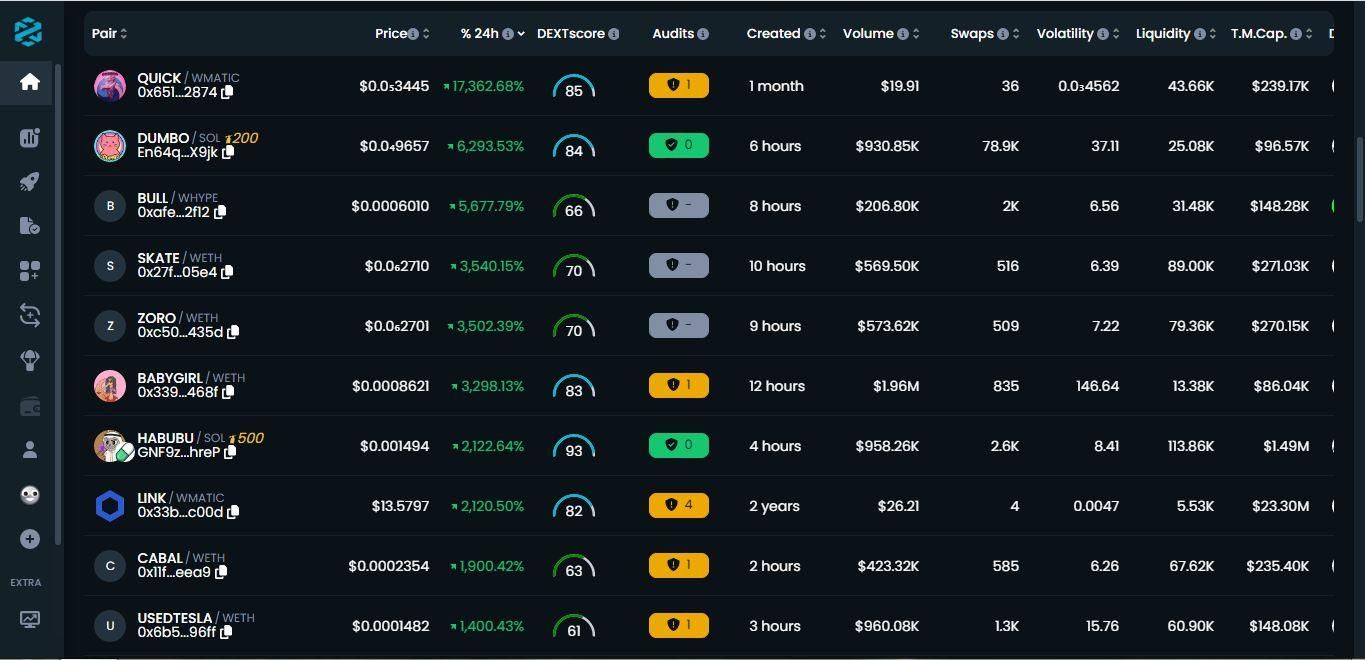The image size is (1365, 660).
Task: Click the QUICK token avatar image
Action: [110, 86]
